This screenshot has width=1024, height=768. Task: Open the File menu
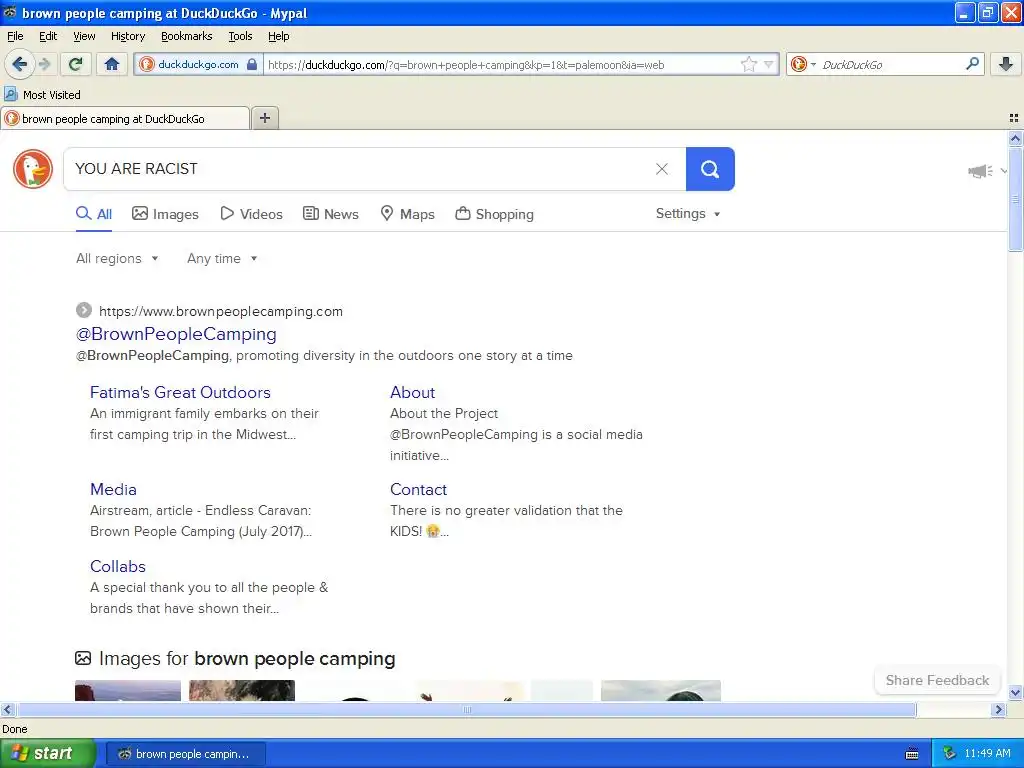pyautogui.click(x=15, y=36)
